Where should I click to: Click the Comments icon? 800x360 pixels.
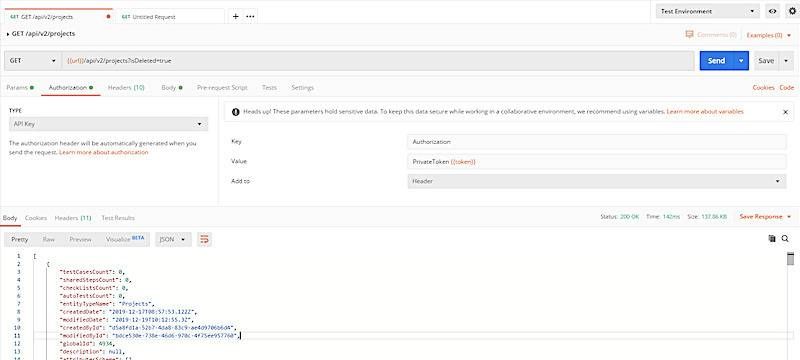[x=689, y=35]
